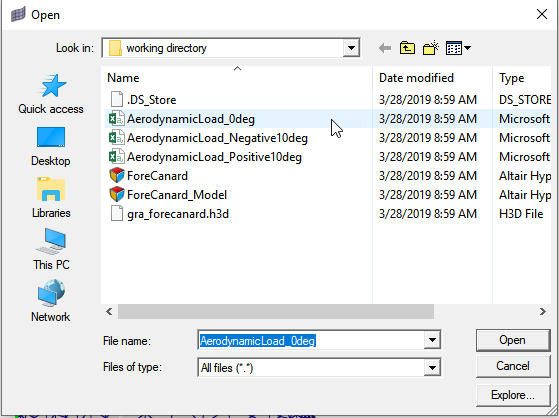
Task: Select Quick access in sidebar
Action: [x=51, y=94]
